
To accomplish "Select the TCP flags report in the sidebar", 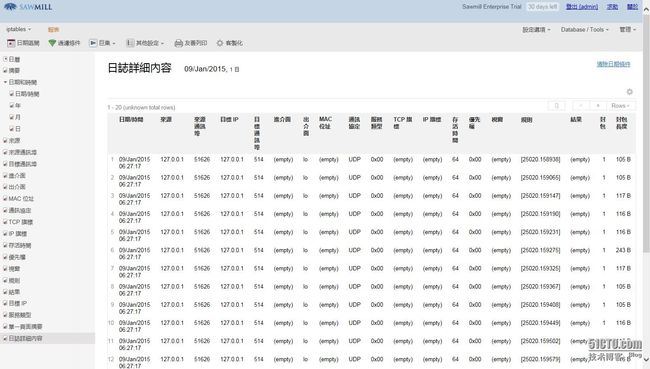I will coord(21,222).
